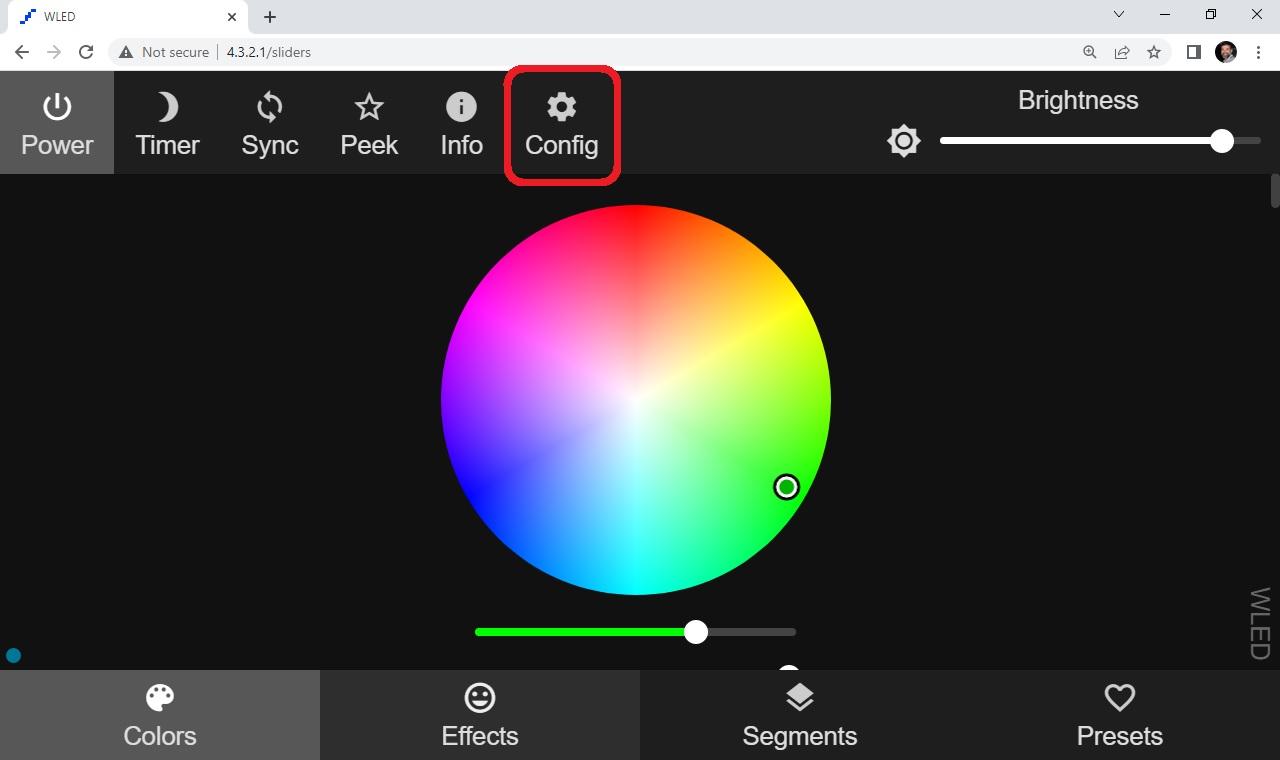Reload the WLED page
This screenshot has height=760, width=1280.
point(86,52)
